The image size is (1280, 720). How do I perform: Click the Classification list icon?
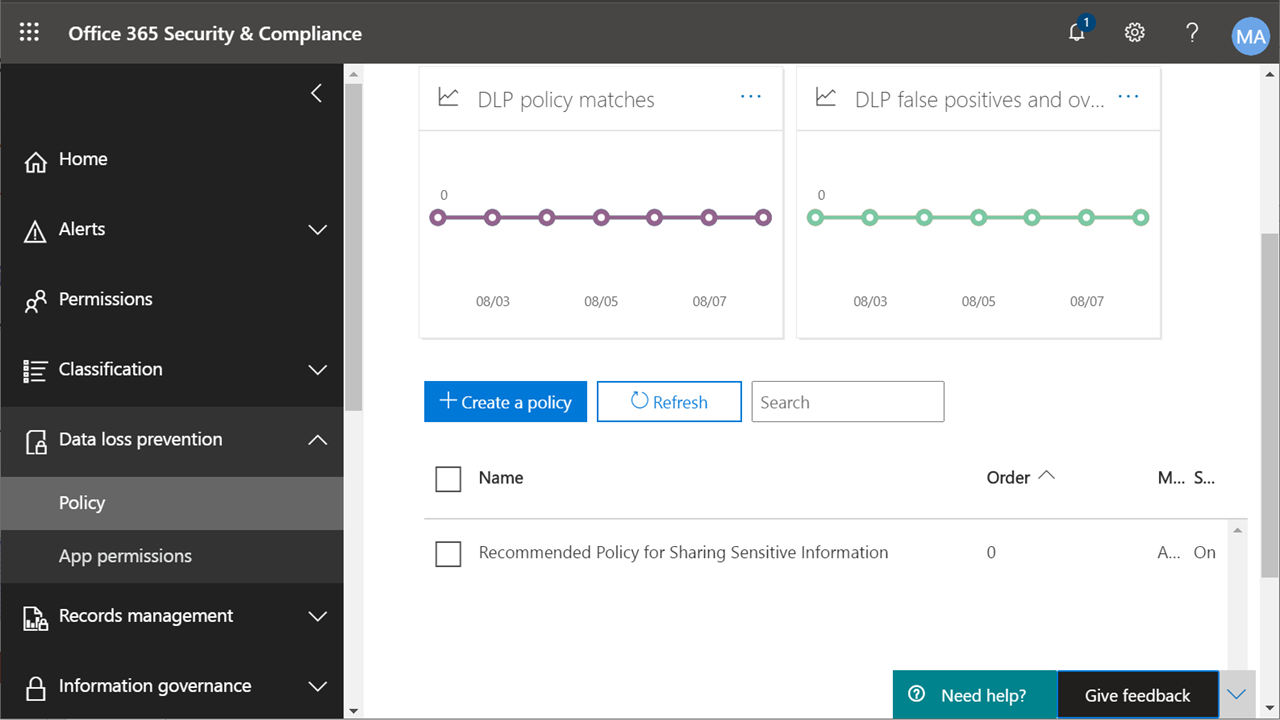pyautogui.click(x=35, y=371)
